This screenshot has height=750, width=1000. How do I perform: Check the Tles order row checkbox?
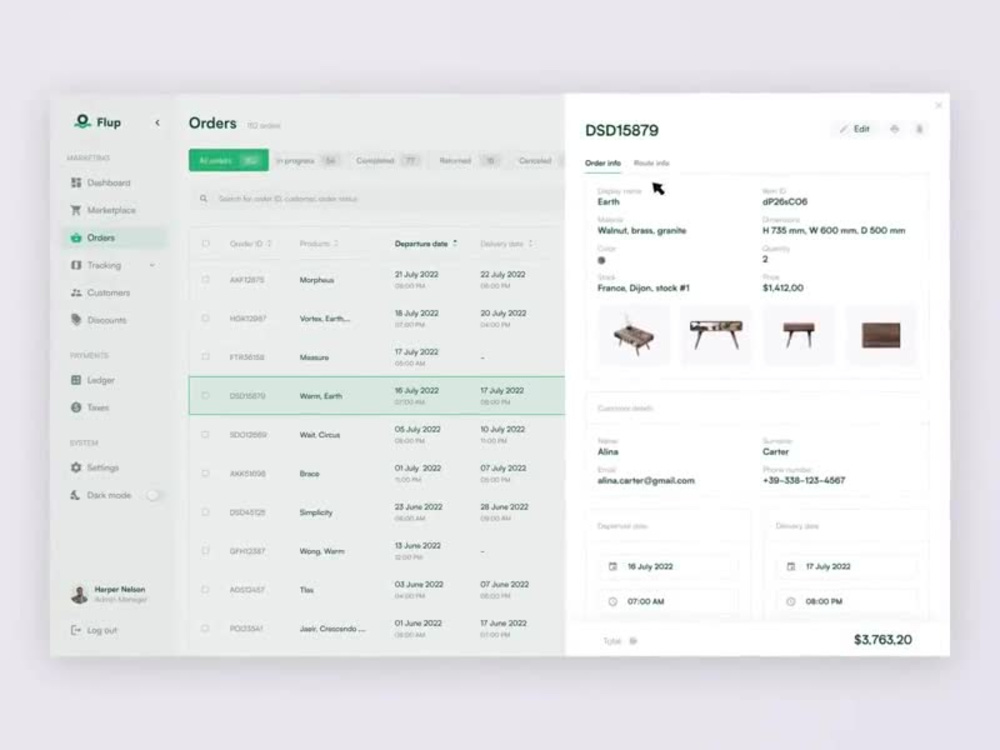point(205,590)
